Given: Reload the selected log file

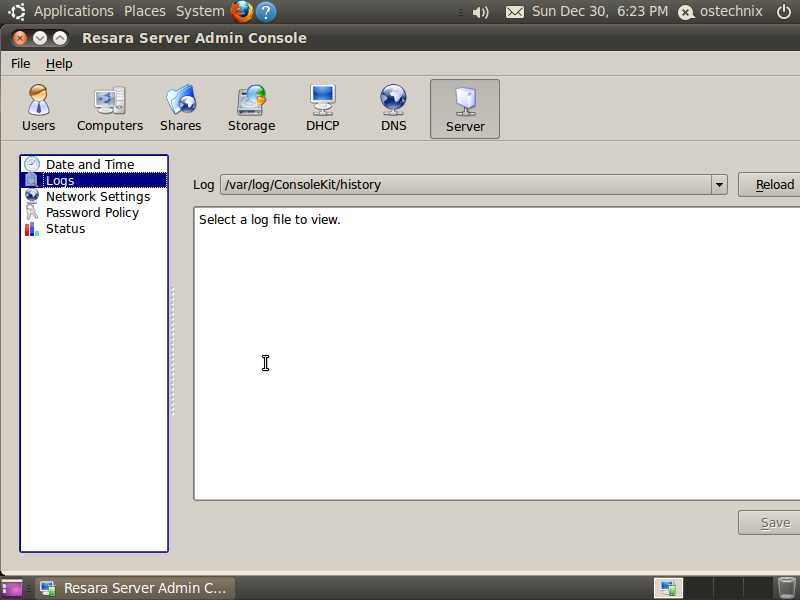Looking at the screenshot, I should tap(771, 185).
